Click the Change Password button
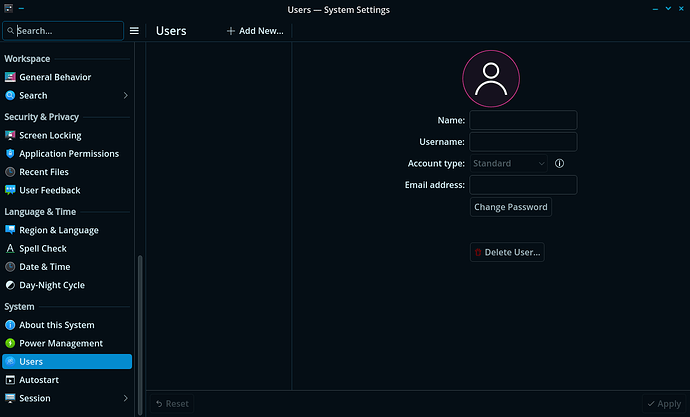690x417 pixels. [x=510, y=207]
